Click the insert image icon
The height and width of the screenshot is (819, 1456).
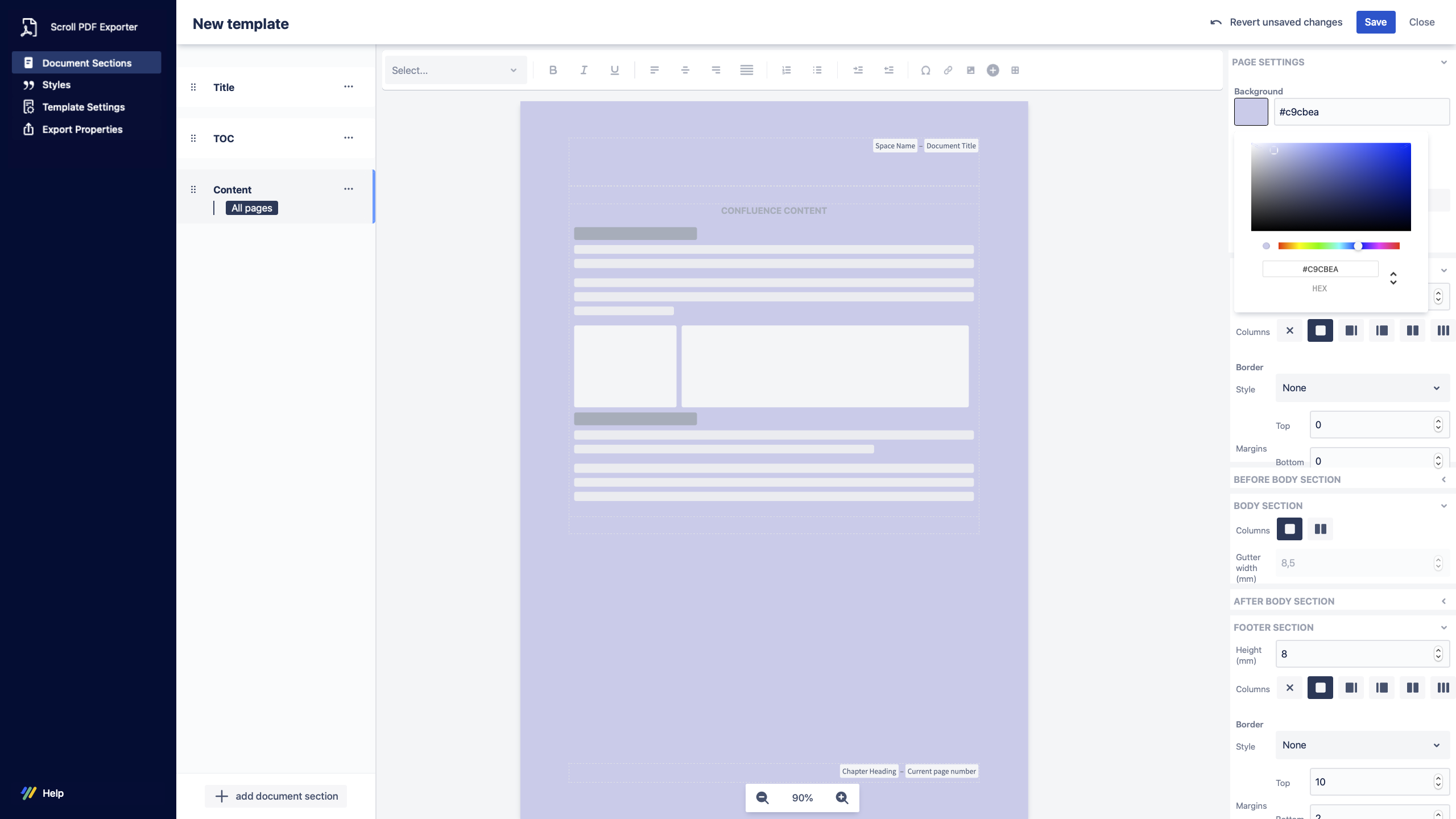pos(970,70)
